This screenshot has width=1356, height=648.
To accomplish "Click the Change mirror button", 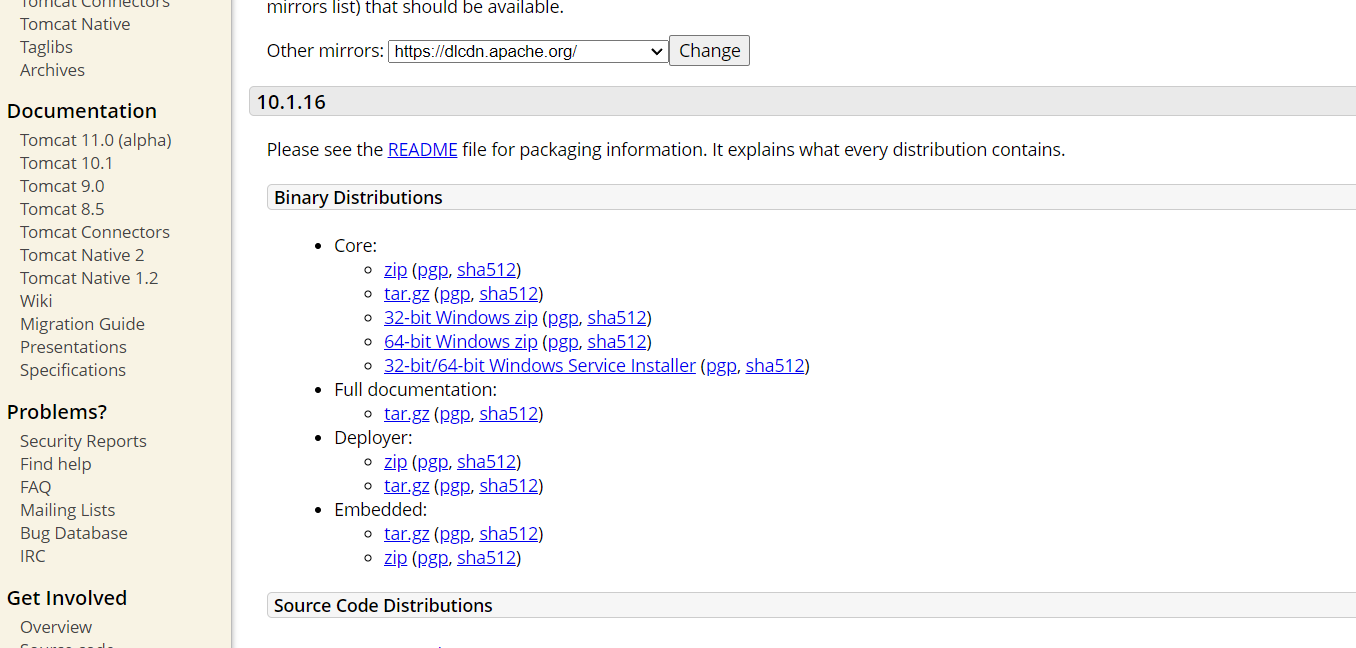I will pyautogui.click(x=709, y=51).
